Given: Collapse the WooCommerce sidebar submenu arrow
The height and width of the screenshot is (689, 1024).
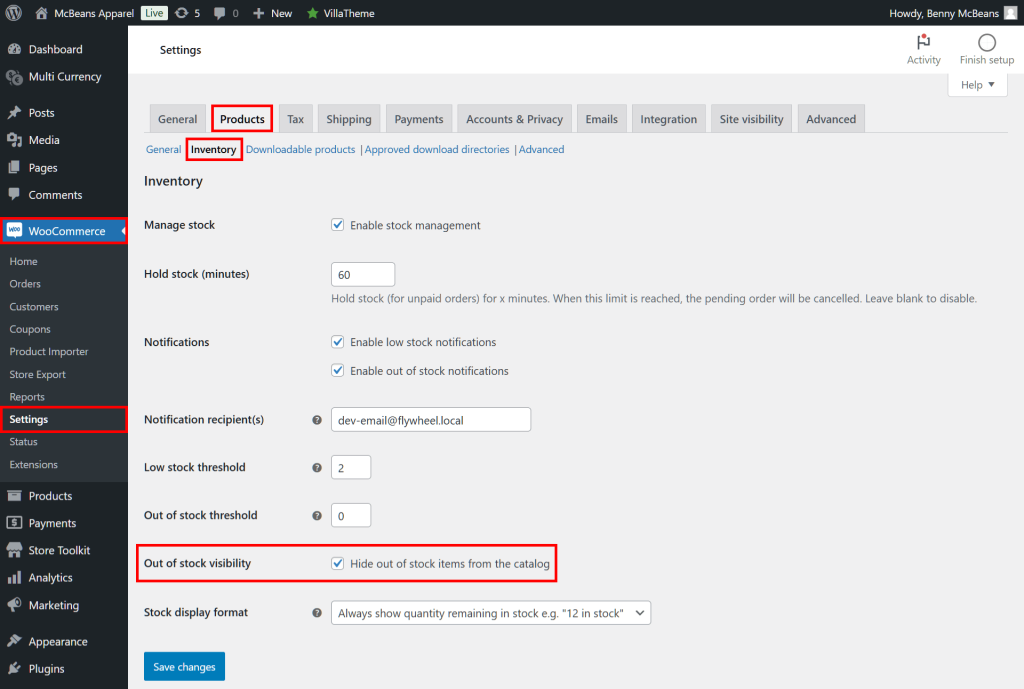Looking at the screenshot, I should click(122, 231).
